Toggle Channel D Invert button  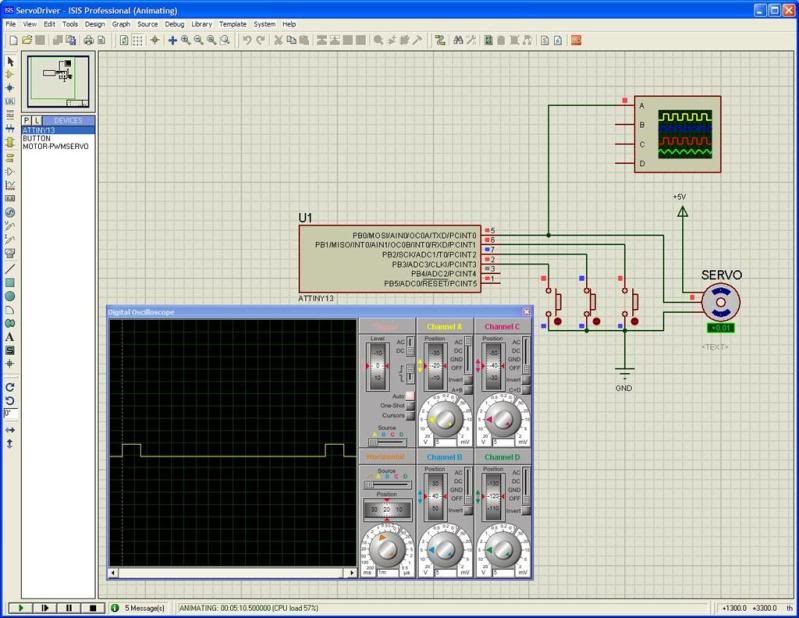point(526,510)
